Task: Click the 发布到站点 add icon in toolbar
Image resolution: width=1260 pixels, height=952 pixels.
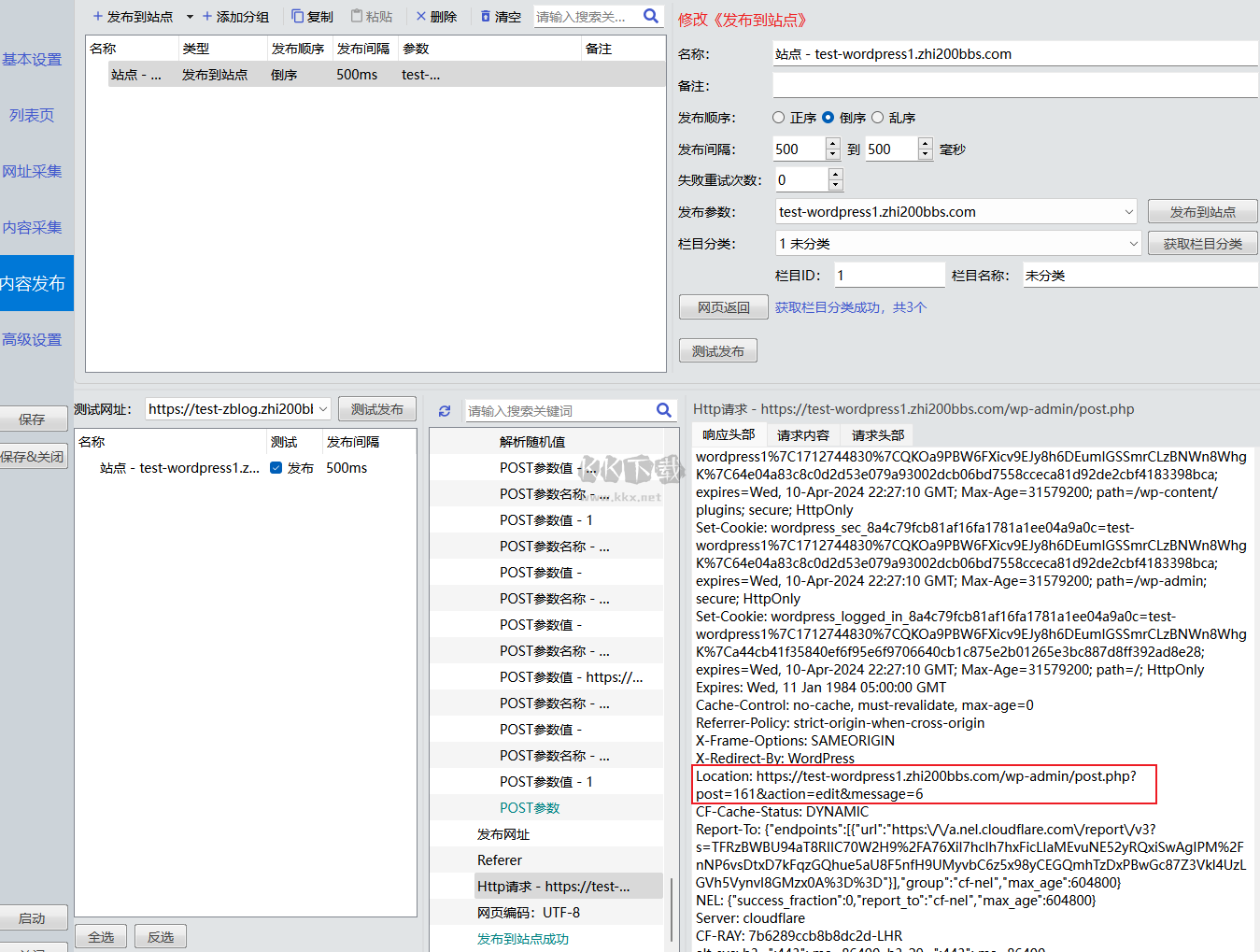Action: pos(98,17)
